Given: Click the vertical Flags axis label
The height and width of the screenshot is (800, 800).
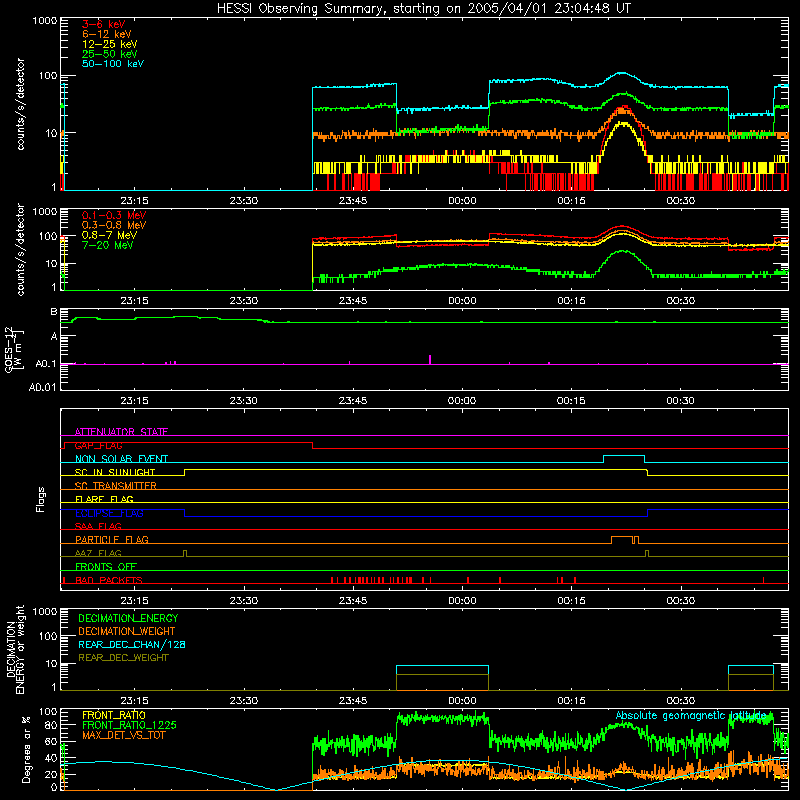Looking at the screenshot, I should pyautogui.click(x=41, y=499).
